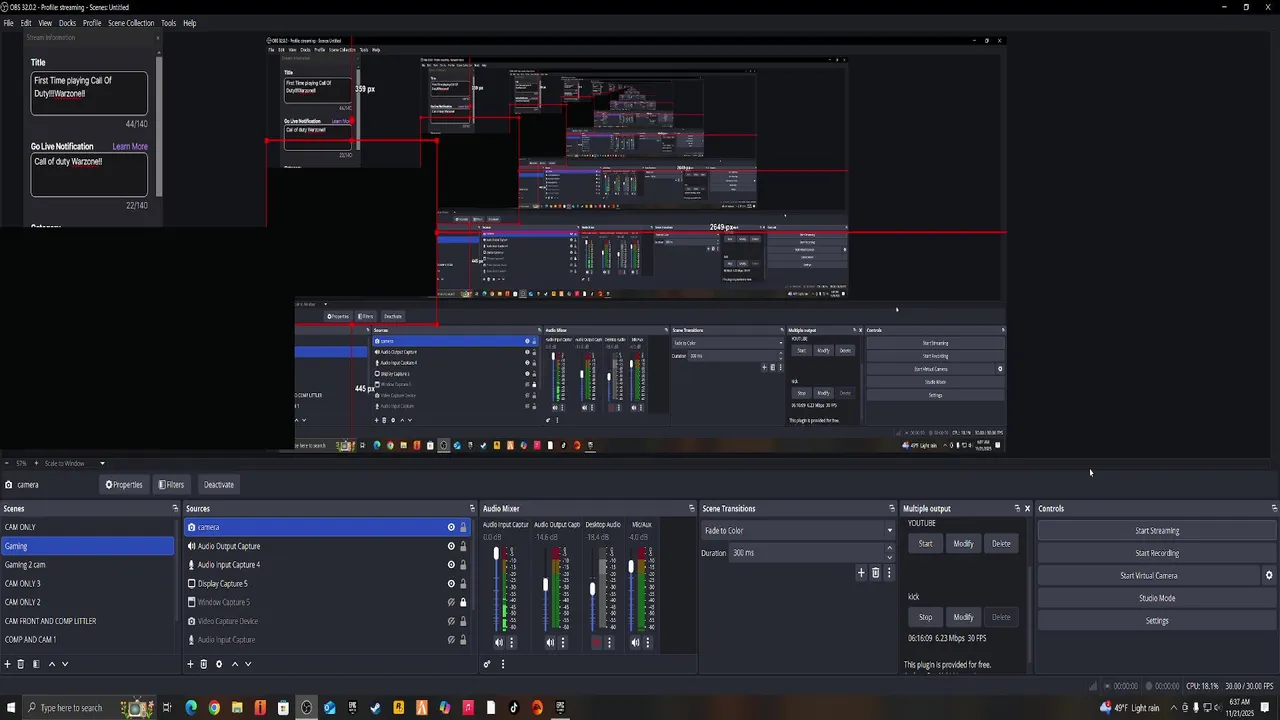The image size is (1280, 720).
Task: Mute the Audio Input Capture mixer channel
Action: 499,643
